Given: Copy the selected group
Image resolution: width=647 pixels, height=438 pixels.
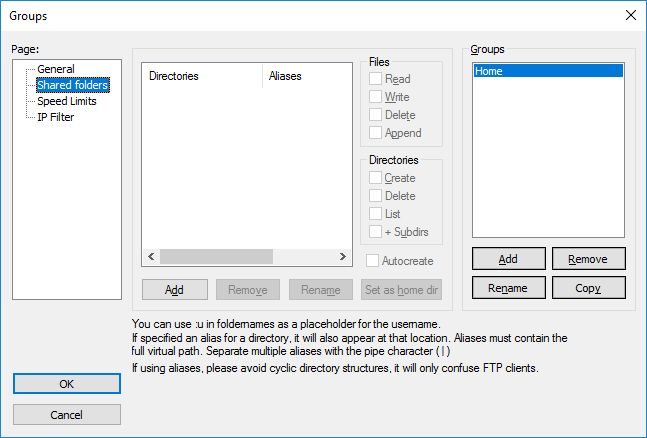Looking at the screenshot, I should pos(588,288).
